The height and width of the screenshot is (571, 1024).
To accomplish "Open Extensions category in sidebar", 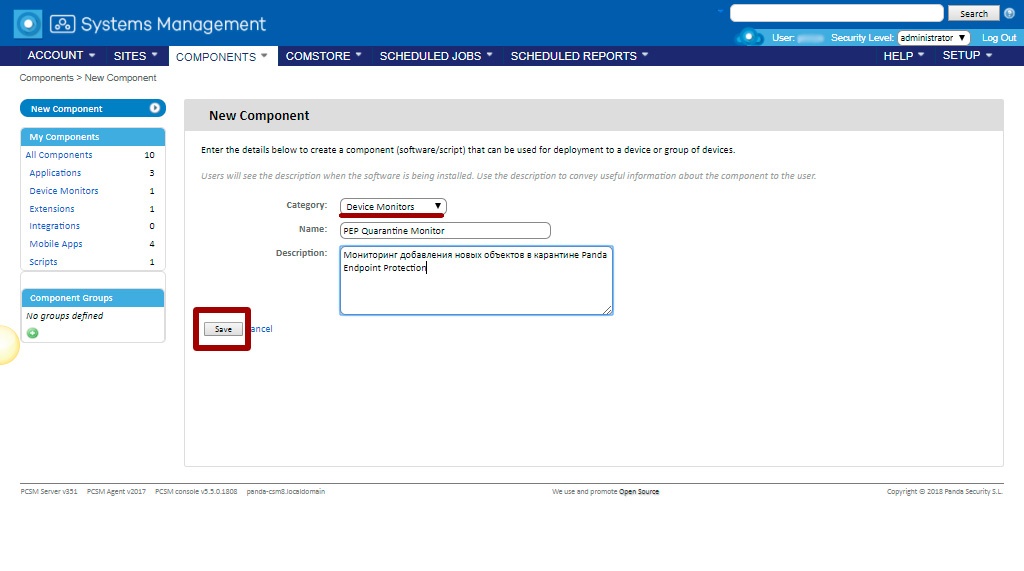I will [x=52, y=208].
